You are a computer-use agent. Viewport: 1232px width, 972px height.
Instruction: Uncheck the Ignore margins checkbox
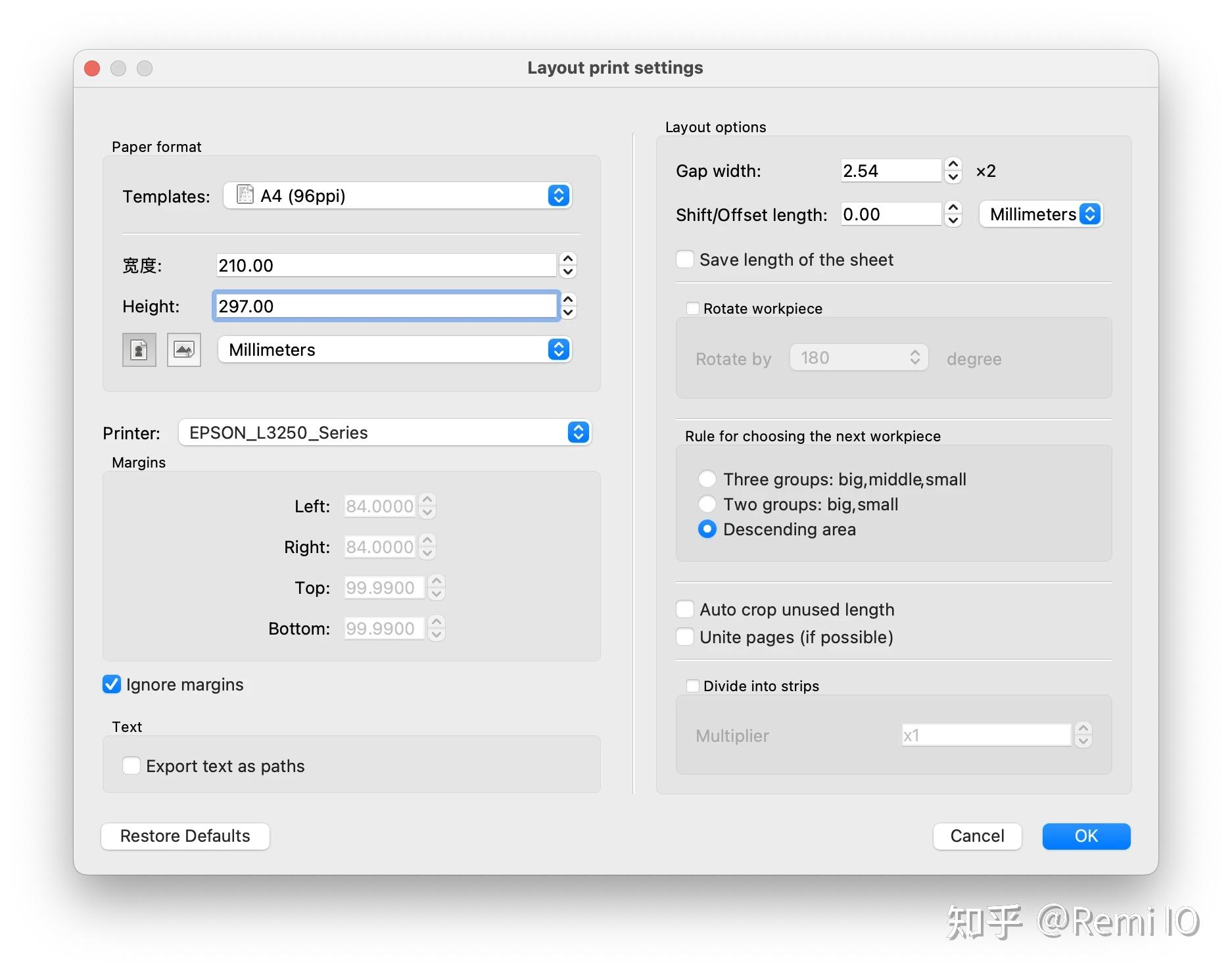pyautogui.click(x=112, y=685)
